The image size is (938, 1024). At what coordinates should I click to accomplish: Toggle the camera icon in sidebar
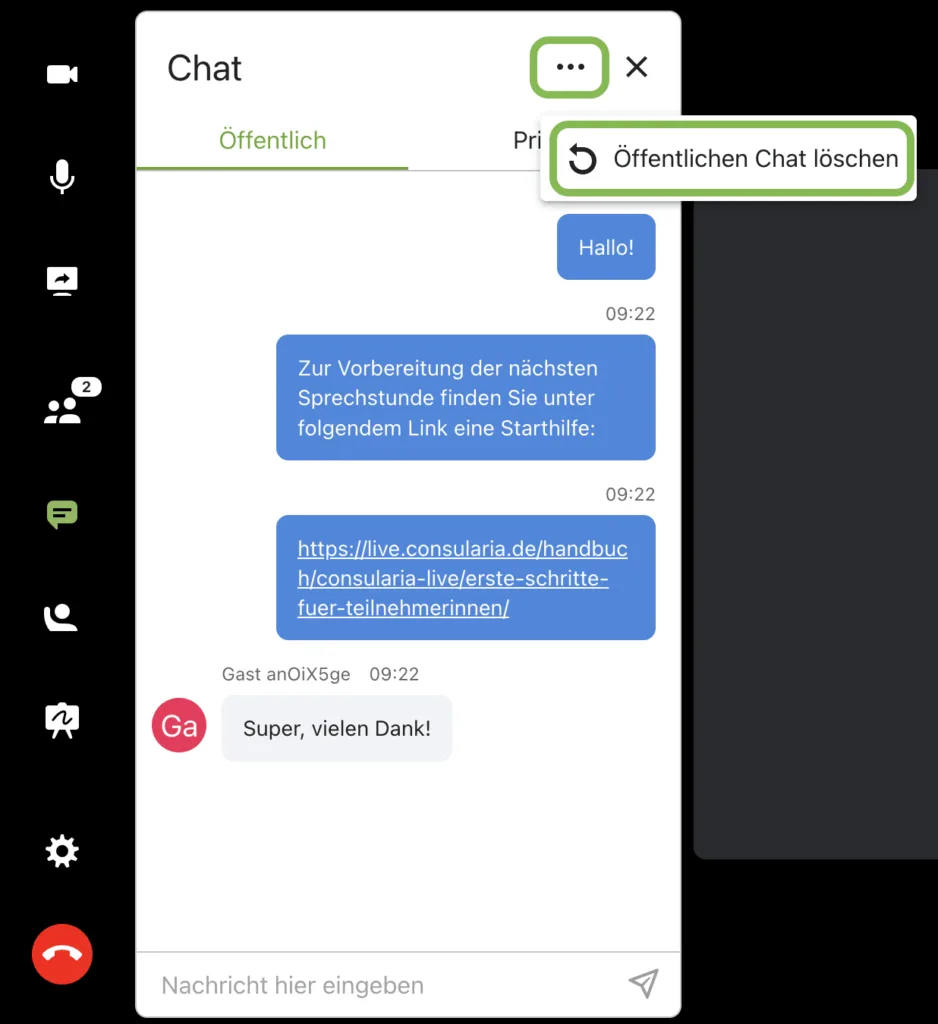coord(62,74)
